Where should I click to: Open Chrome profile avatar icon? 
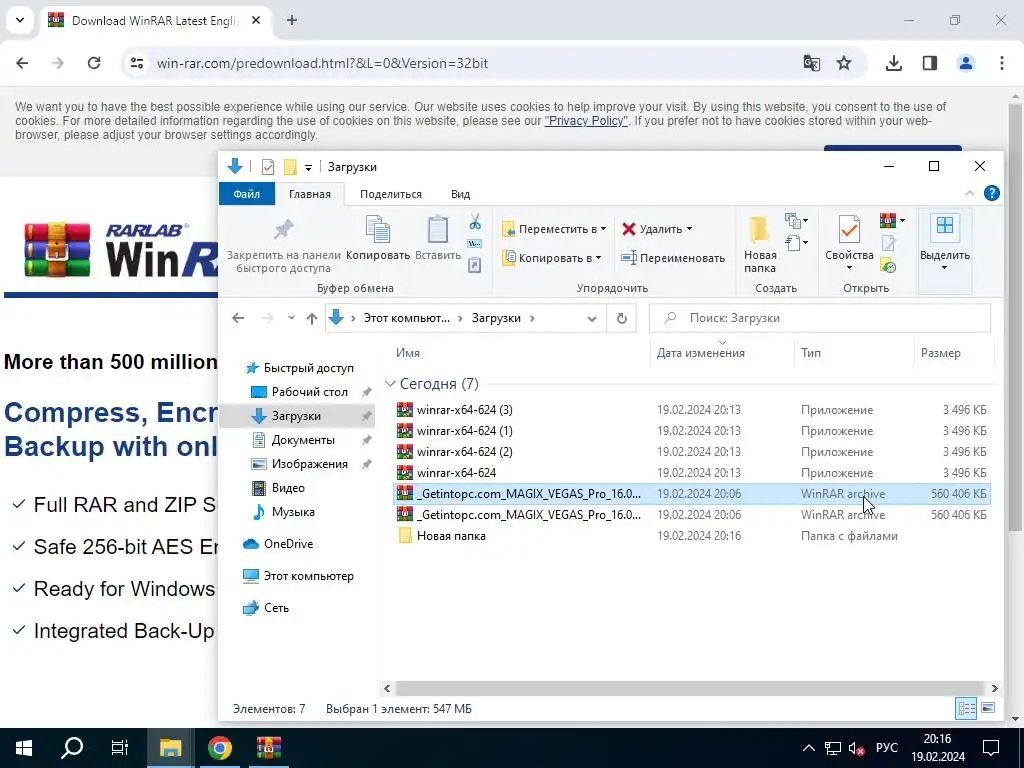pos(965,63)
